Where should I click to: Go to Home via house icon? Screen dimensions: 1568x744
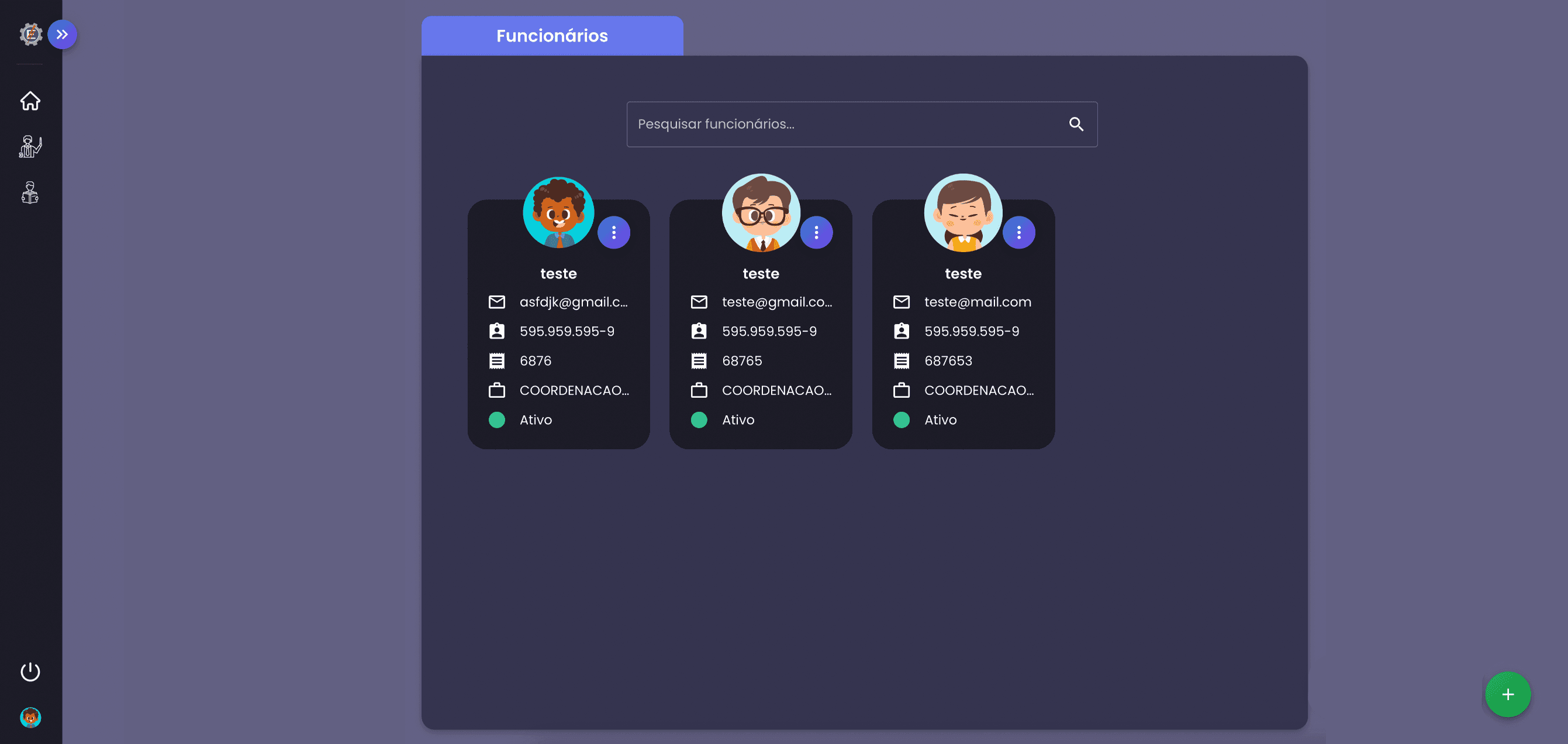pyautogui.click(x=30, y=101)
